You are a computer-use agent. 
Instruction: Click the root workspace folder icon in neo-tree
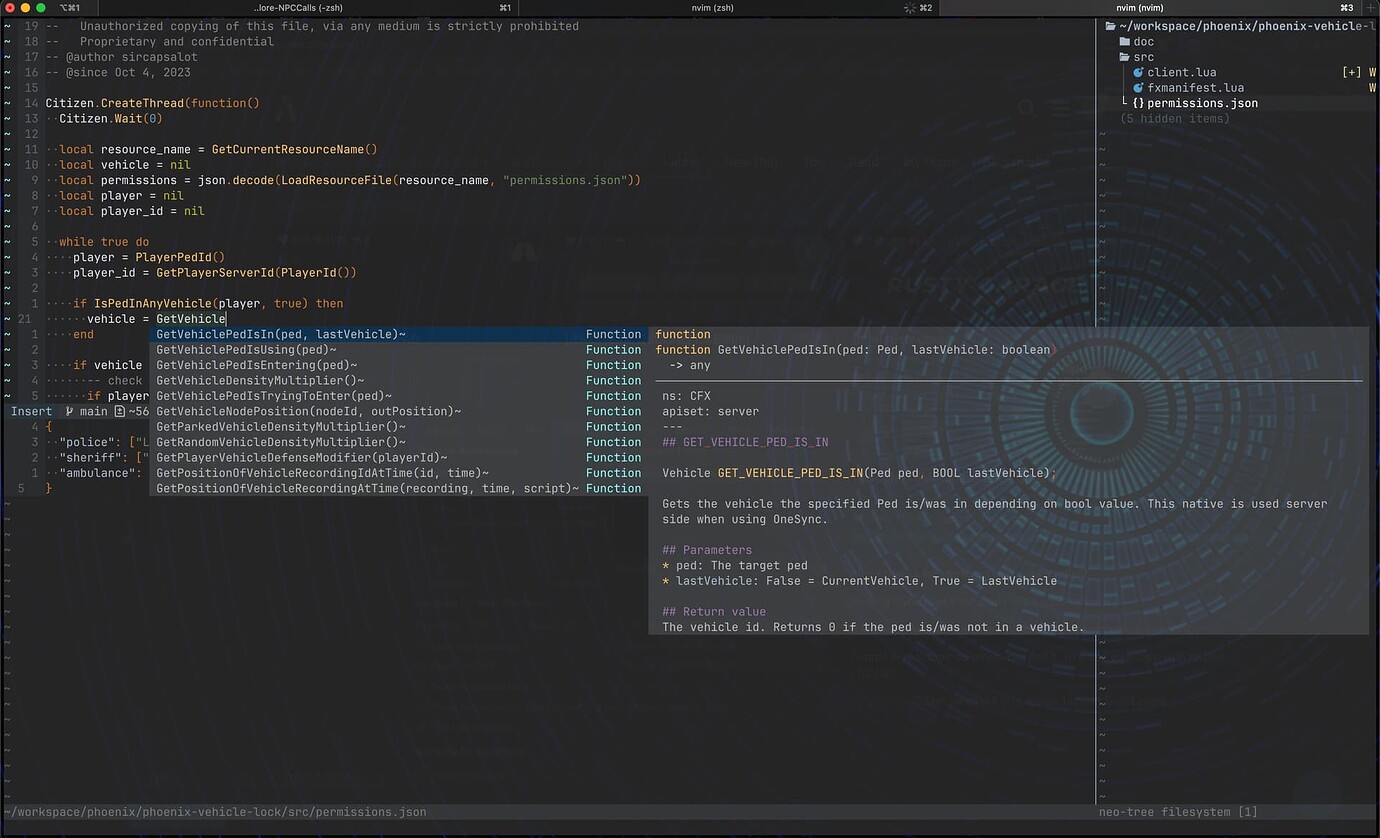[x=1112, y=26]
